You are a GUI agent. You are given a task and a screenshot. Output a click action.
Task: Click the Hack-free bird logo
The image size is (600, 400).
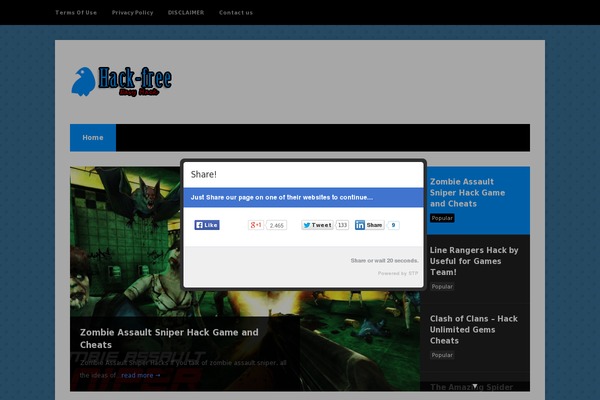[122, 81]
